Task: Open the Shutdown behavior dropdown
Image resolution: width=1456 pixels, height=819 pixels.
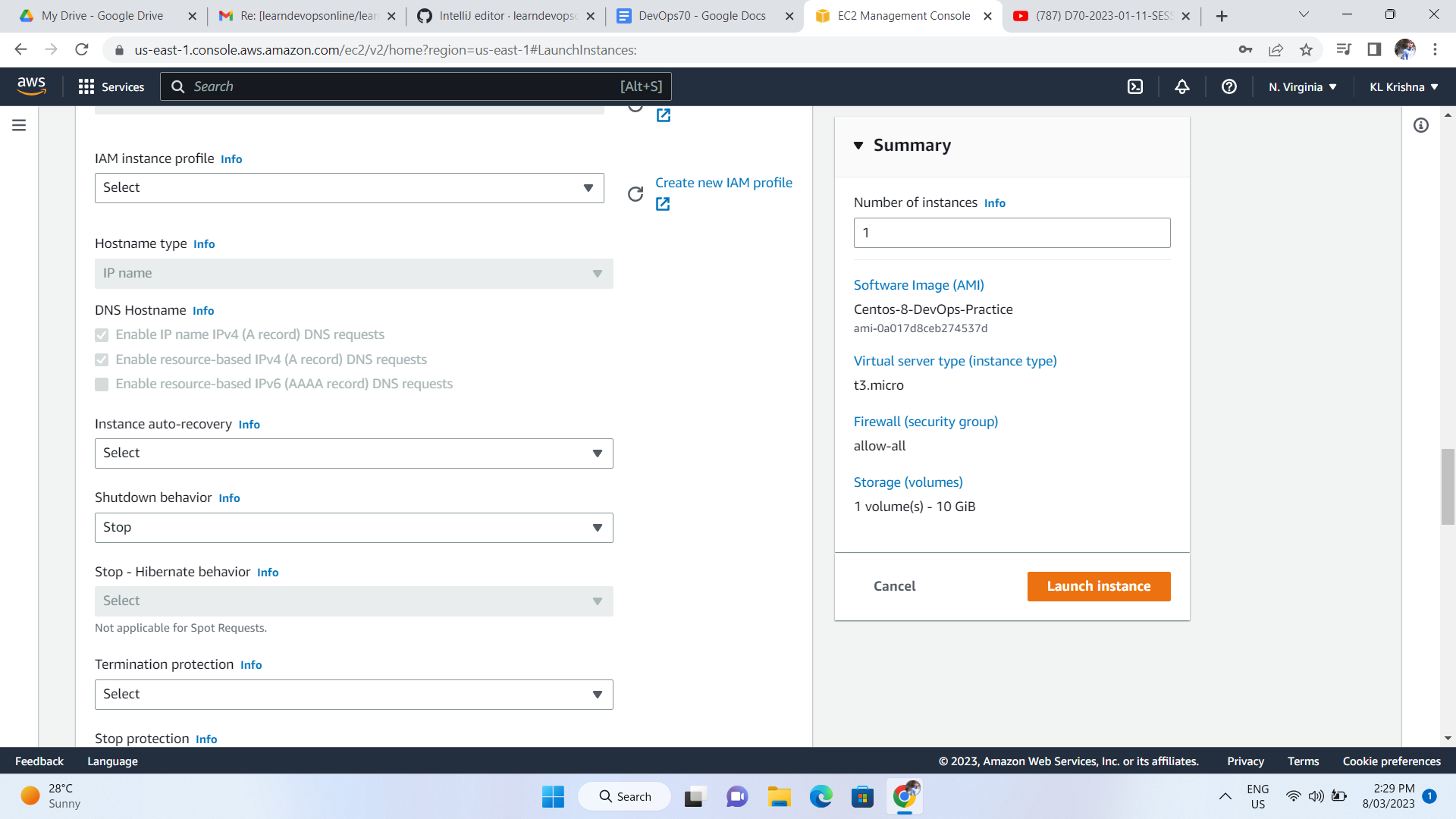Action: click(353, 527)
